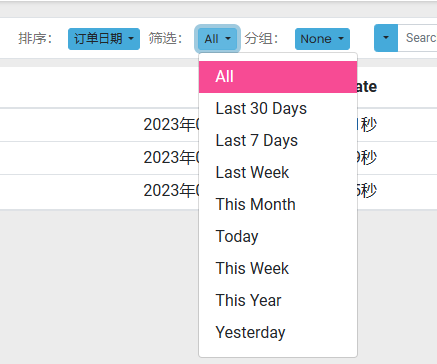Focus the Search input field
The image size is (437, 364).
[418, 38]
